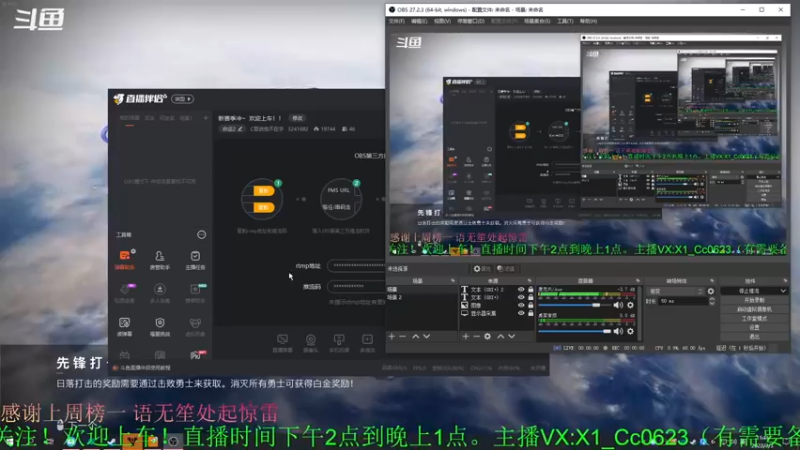Image resolution: width=800 pixels, height=450 pixels.
Task: Open scene transition properties gear
Action: coord(711,291)
